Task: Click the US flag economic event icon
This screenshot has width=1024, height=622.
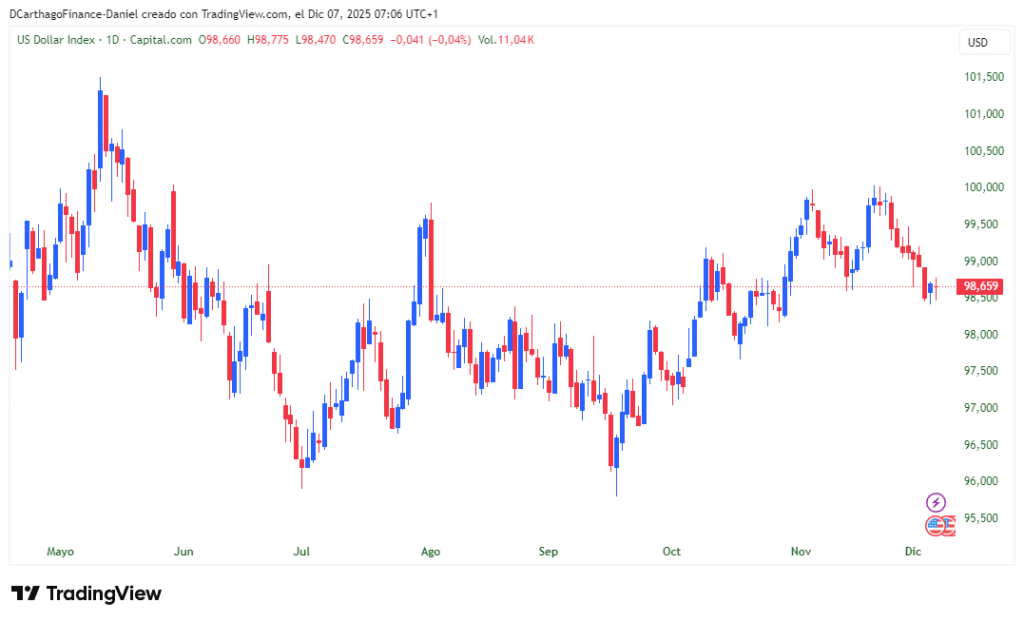Action: (x=936, y=525)
